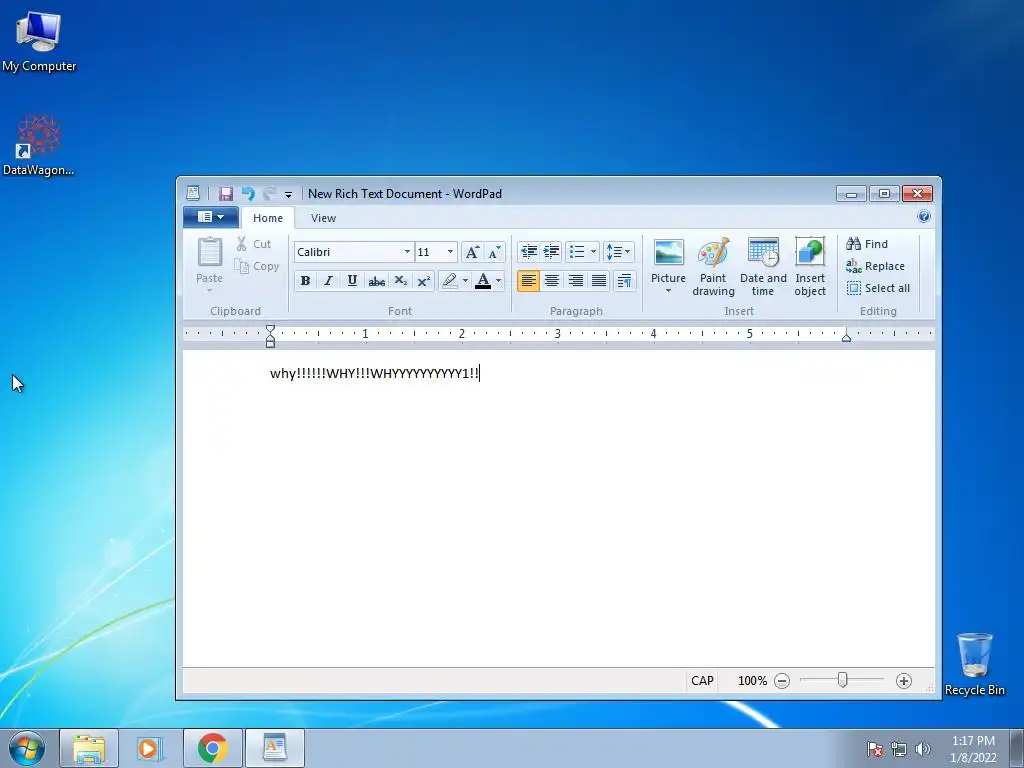Click in the document text line

click(x=375, y=374)
